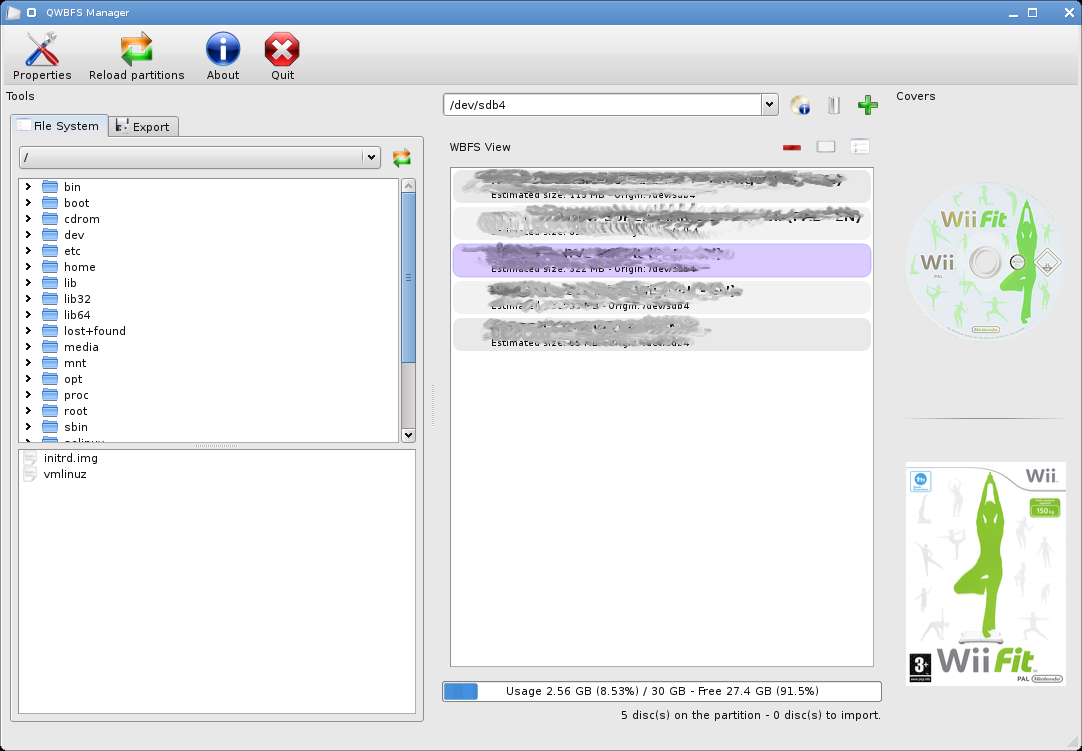Select the first disc in WBFS View

[662, 186]
